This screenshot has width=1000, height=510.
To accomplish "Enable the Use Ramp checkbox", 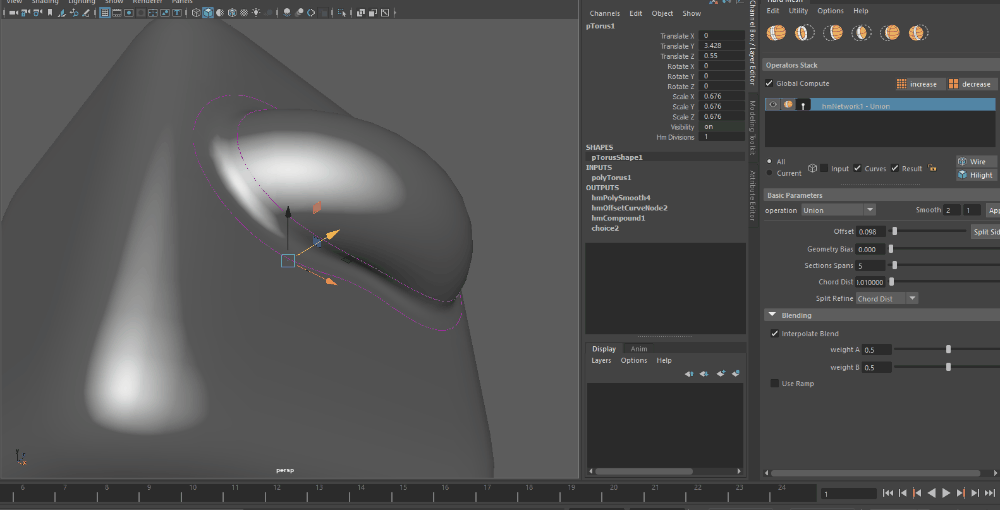I will click(x=774, y=383).
